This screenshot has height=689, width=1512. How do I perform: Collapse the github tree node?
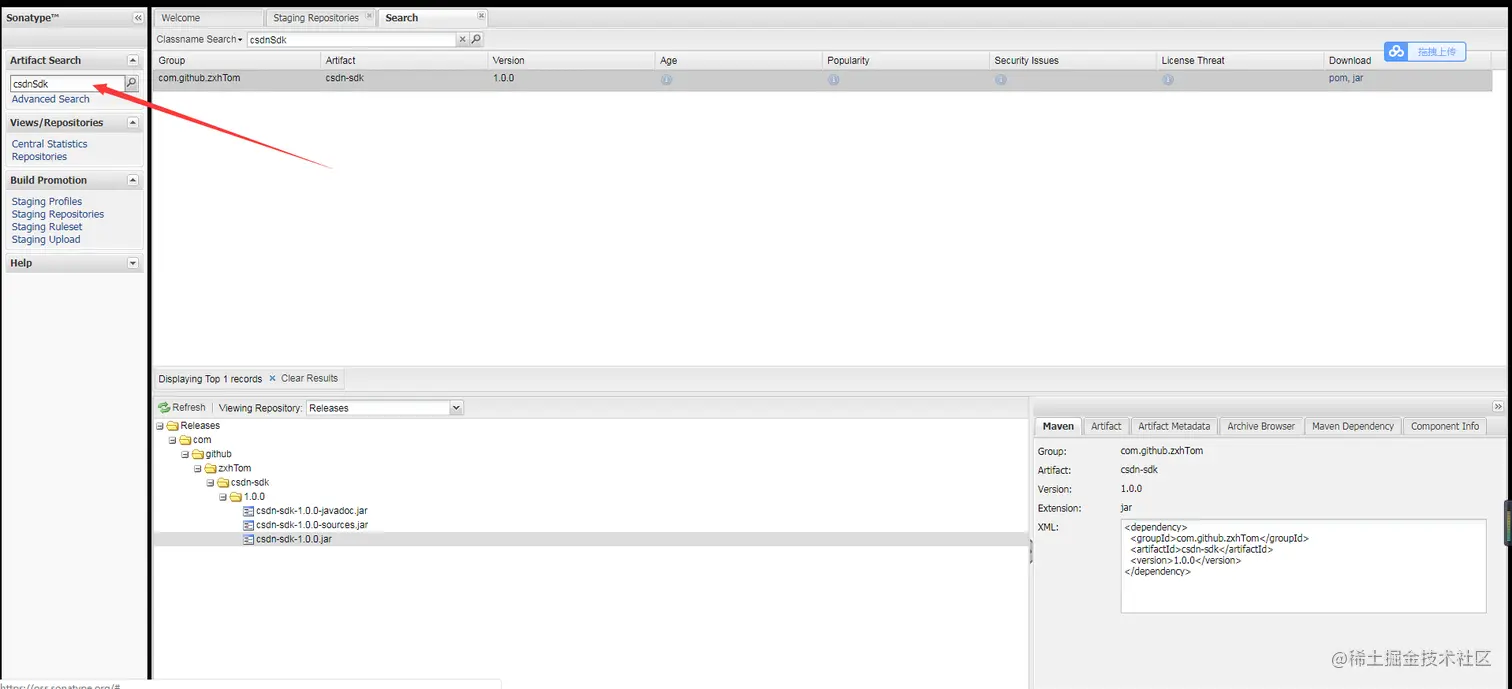[185, 454]
